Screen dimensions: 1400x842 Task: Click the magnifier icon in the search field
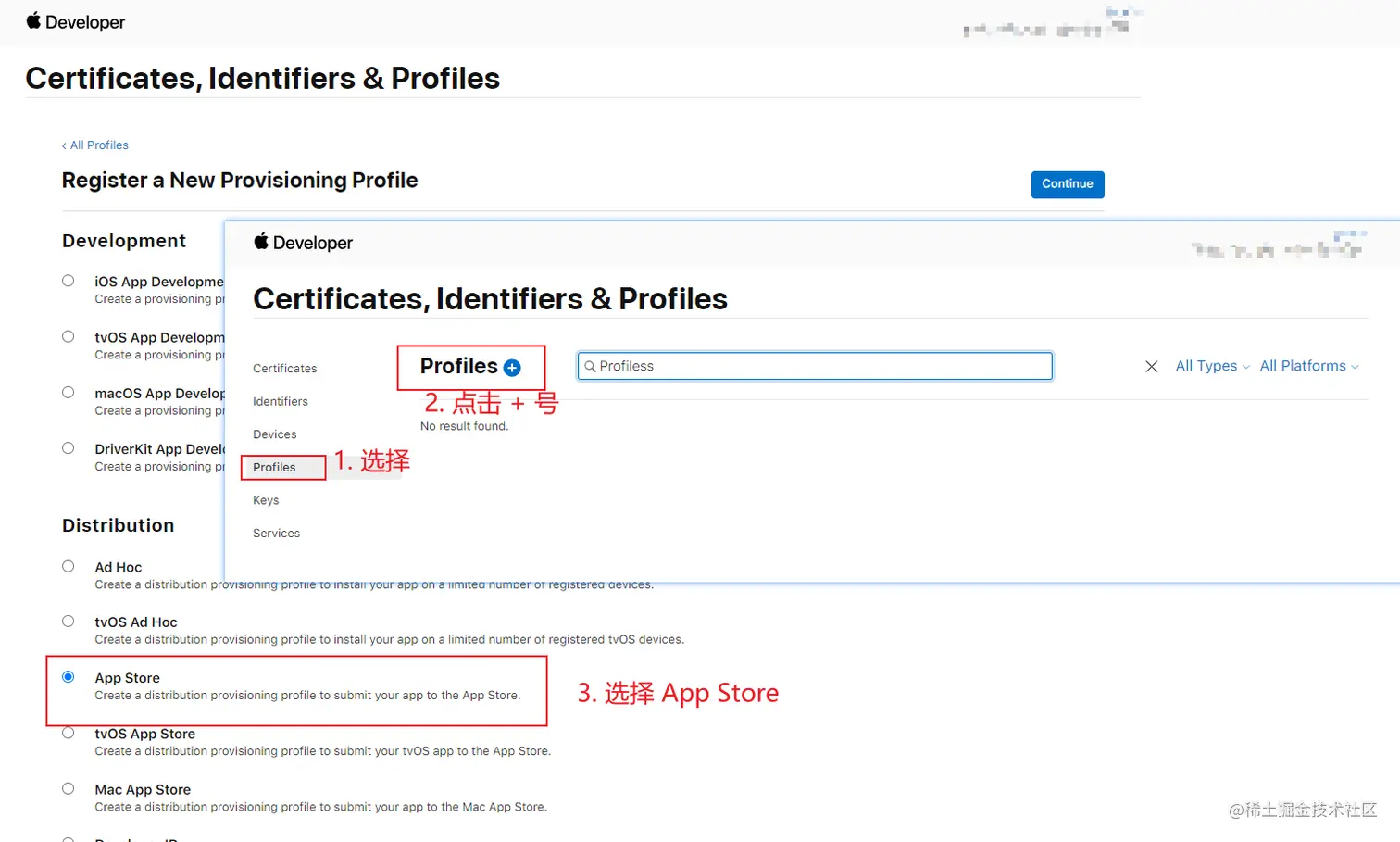tap(590, 367)
